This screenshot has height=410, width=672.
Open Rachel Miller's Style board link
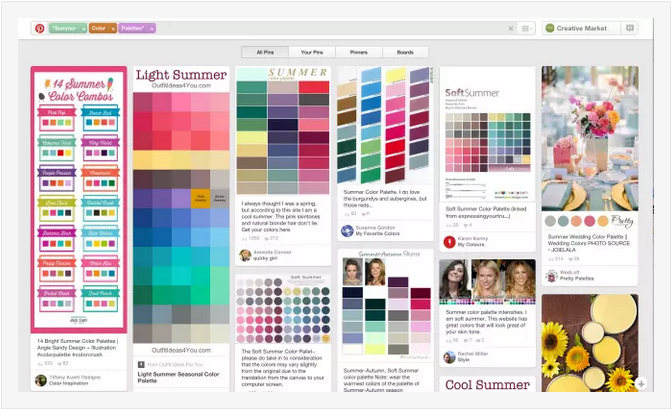[463, 360]
